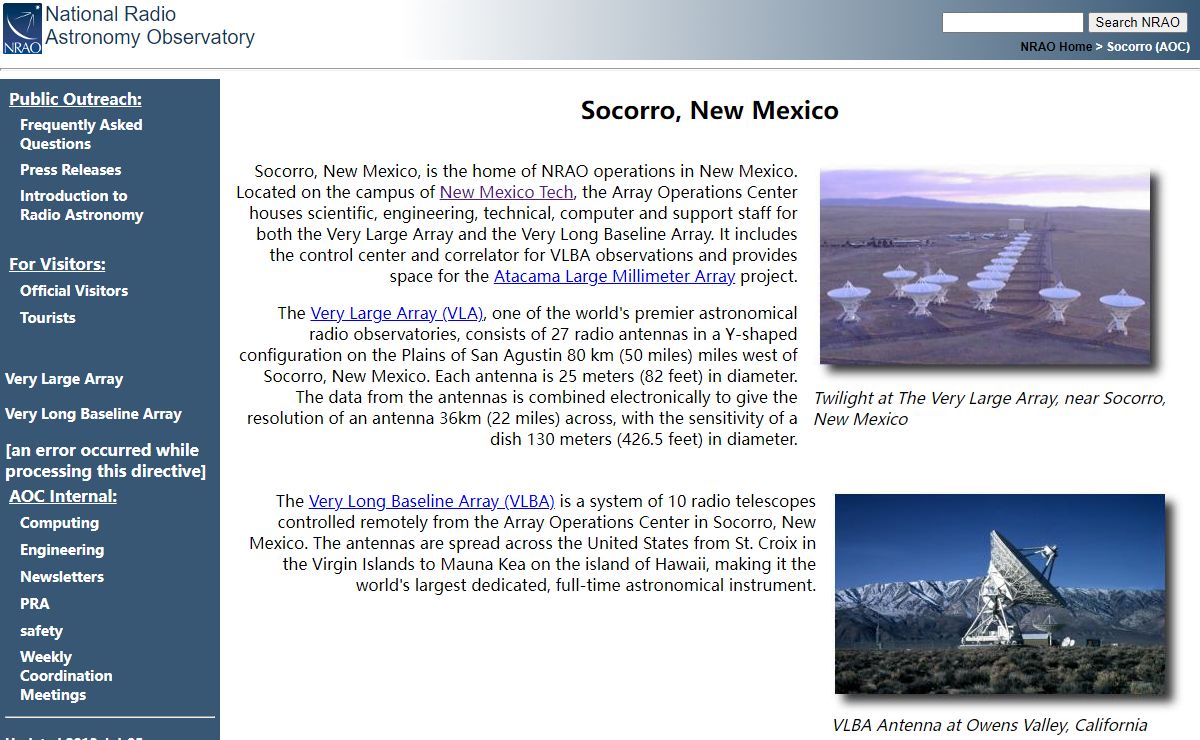Open safety link in sidebar
1200x740 pixels.
click(x=41, y=631)
